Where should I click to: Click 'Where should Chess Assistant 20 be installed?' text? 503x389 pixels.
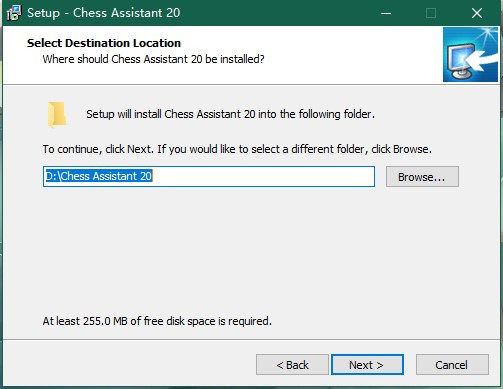click(153, 59)
